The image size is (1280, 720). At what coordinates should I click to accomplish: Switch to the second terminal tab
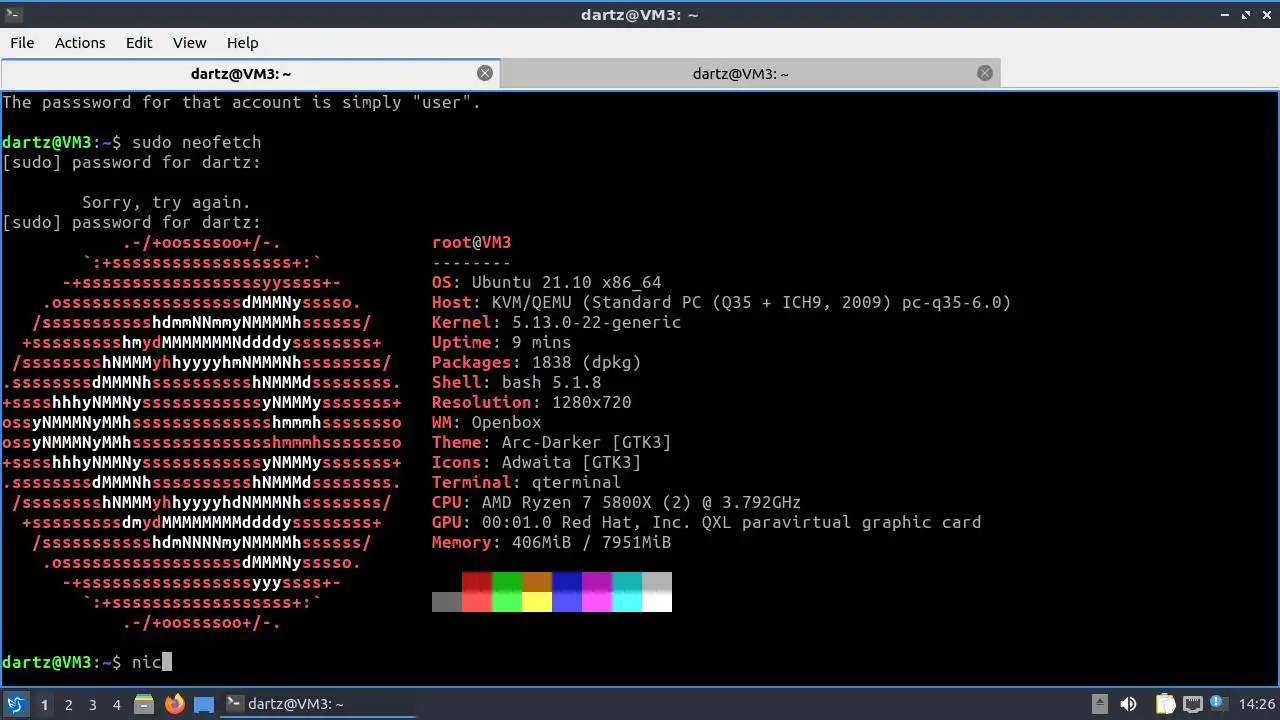[x=750, y=73]
